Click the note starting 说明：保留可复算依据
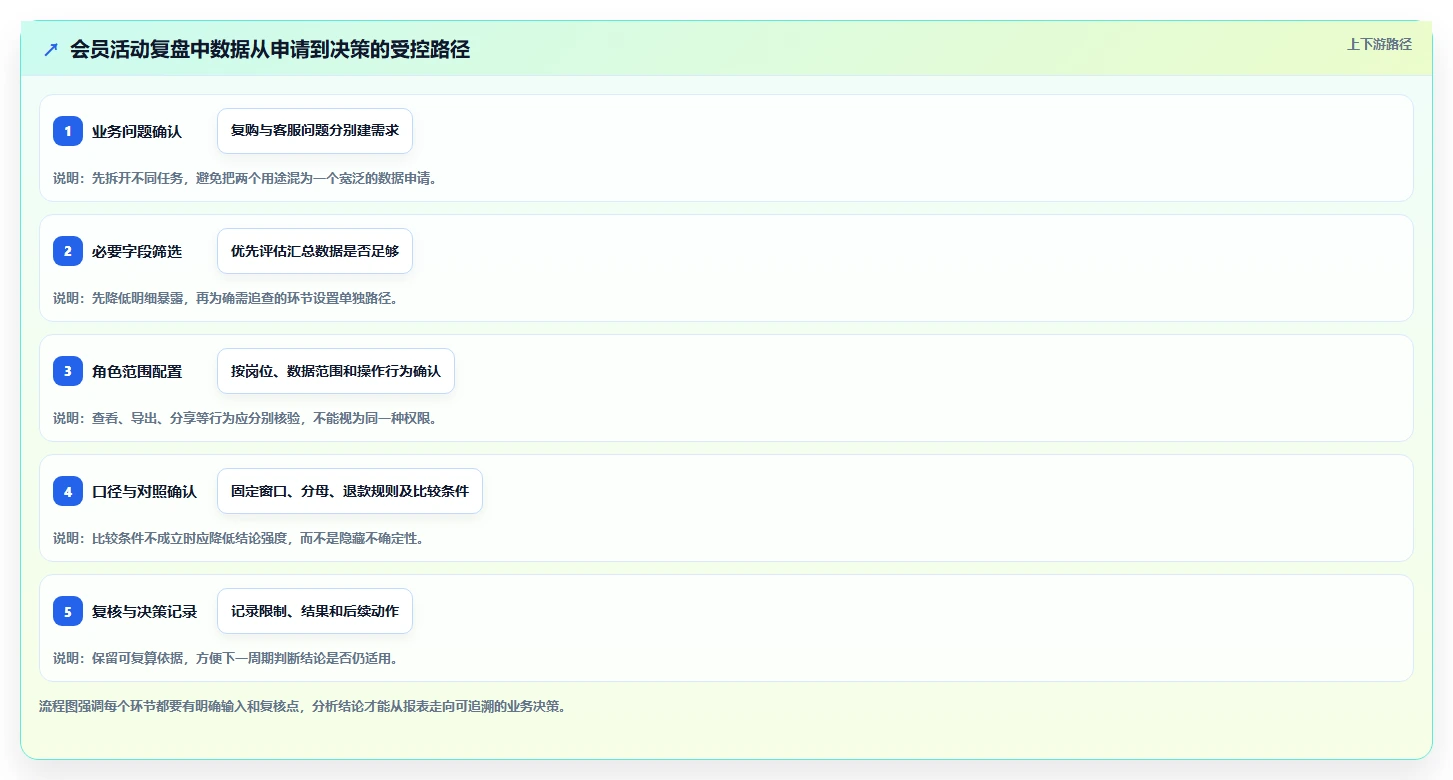Image resolution: width=1453 pixels, height=780 pixels. 226,658
